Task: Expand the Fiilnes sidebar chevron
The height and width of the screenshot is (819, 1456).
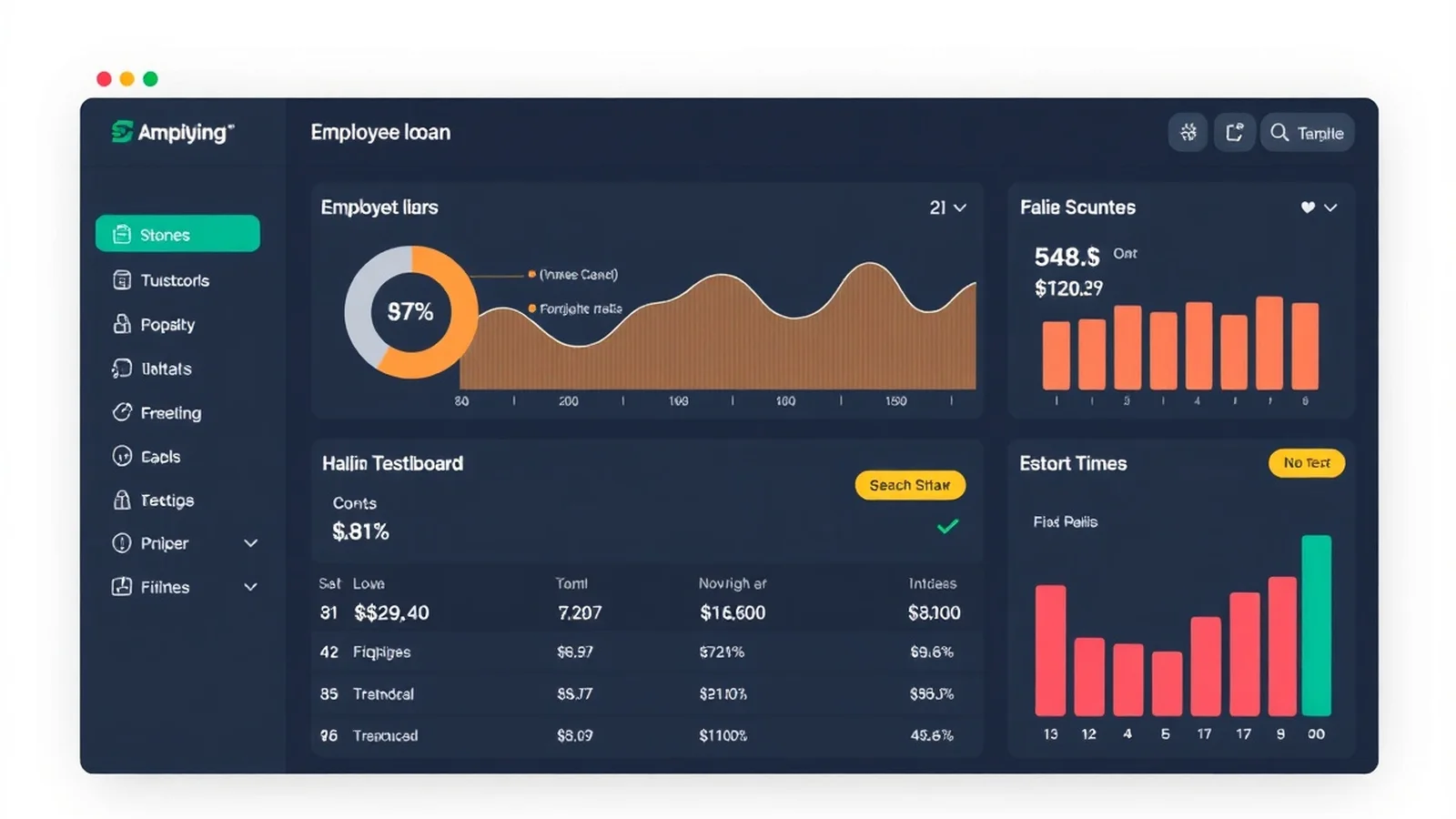Action: [x=251, y=587]
